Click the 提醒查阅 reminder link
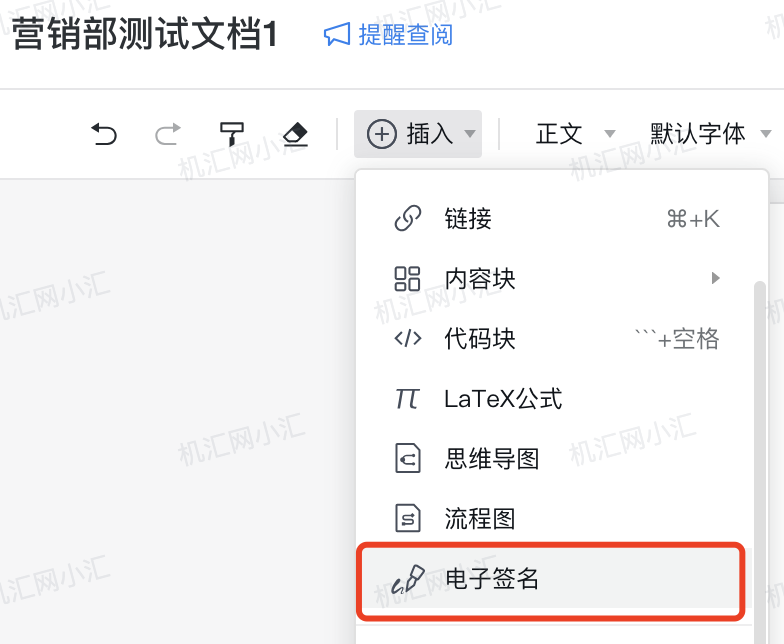784x644 pixels. [x=406, y=35]
